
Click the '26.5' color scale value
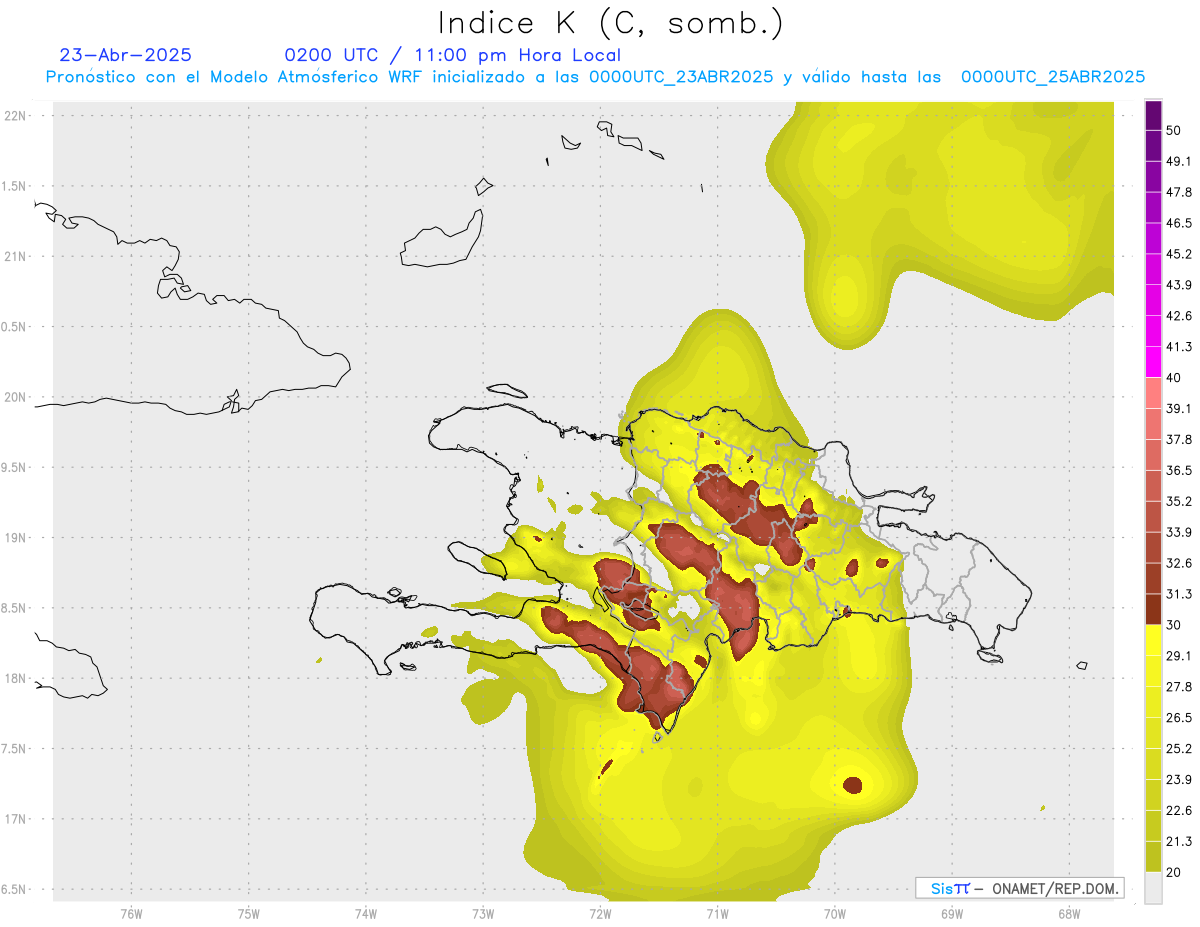1179,718
